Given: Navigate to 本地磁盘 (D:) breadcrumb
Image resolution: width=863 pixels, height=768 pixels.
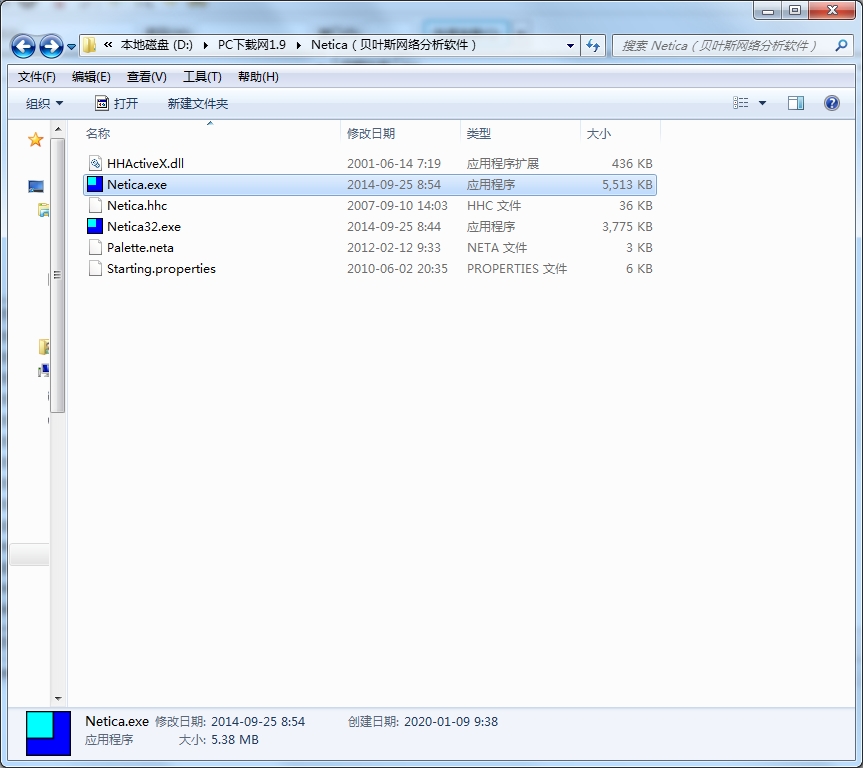Looking at the screenshot, I should click(x=156, y=45).
